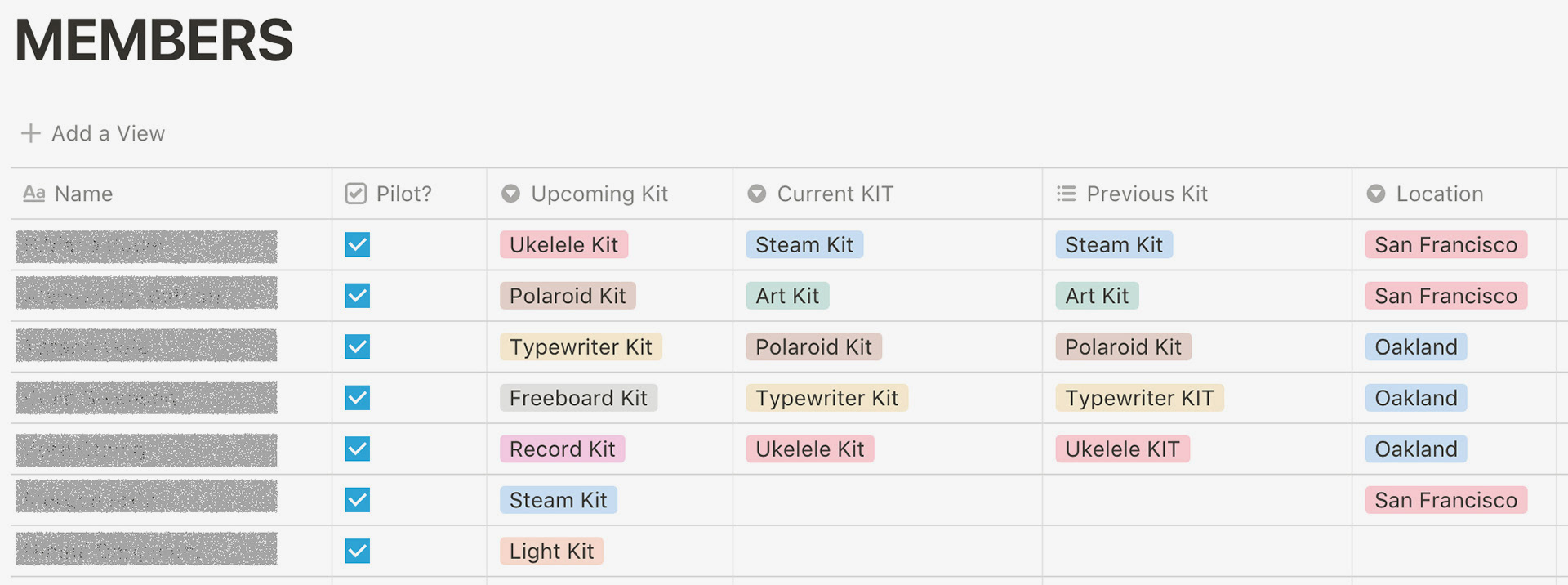The width and height of the screenshot is (1568, 585).
Task: Click the blurred name in the first row
Action: [x=146, y=246]
